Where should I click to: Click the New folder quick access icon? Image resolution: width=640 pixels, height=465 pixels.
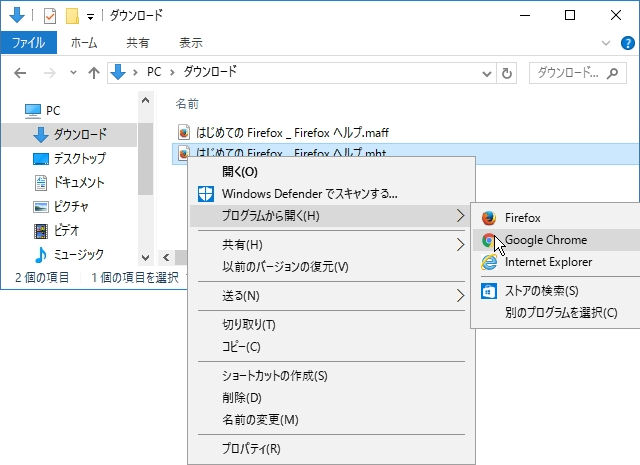[x=72, y=16]
